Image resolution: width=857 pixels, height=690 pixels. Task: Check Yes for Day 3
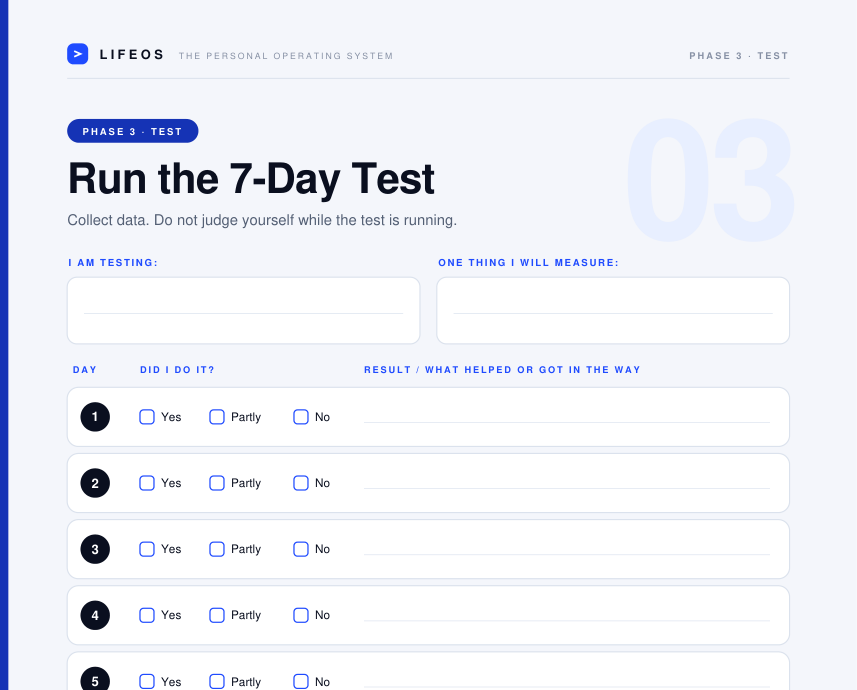(147, 549)
